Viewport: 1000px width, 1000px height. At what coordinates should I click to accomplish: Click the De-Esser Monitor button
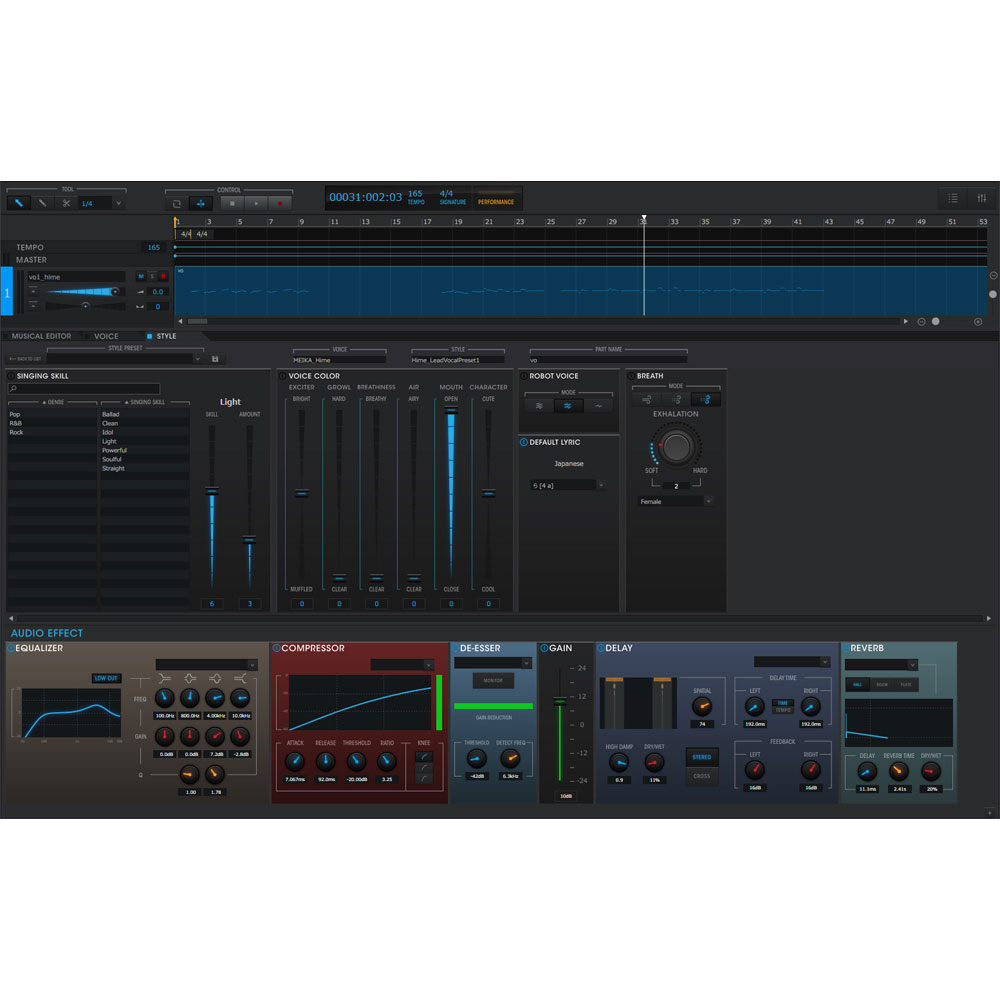493,680
